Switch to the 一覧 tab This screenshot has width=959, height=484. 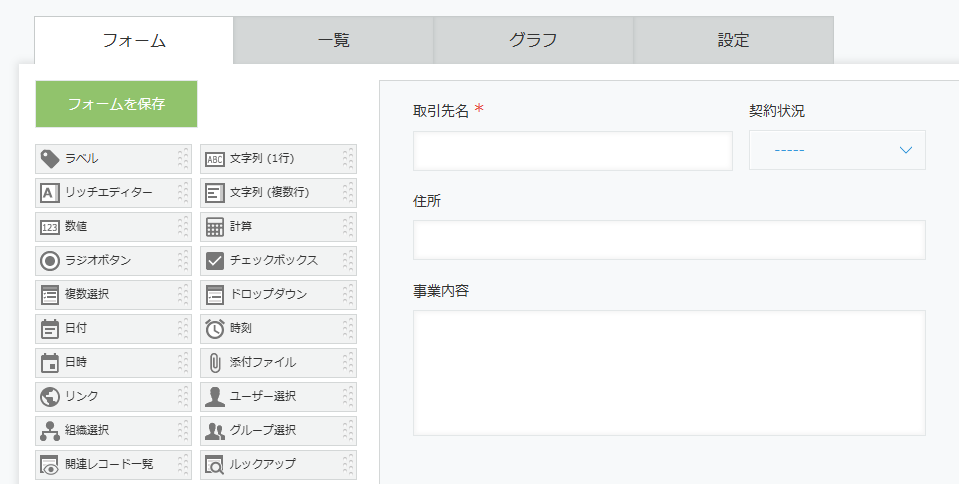click(x=333, y=40)
